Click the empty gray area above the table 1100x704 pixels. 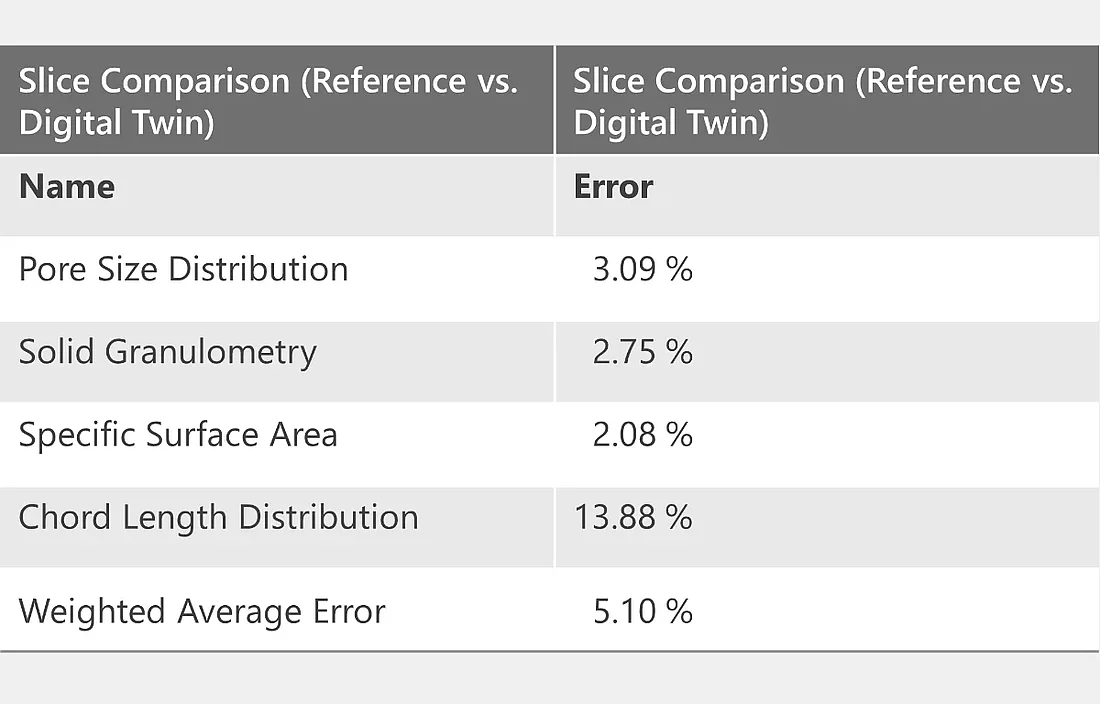coord(550,22)
